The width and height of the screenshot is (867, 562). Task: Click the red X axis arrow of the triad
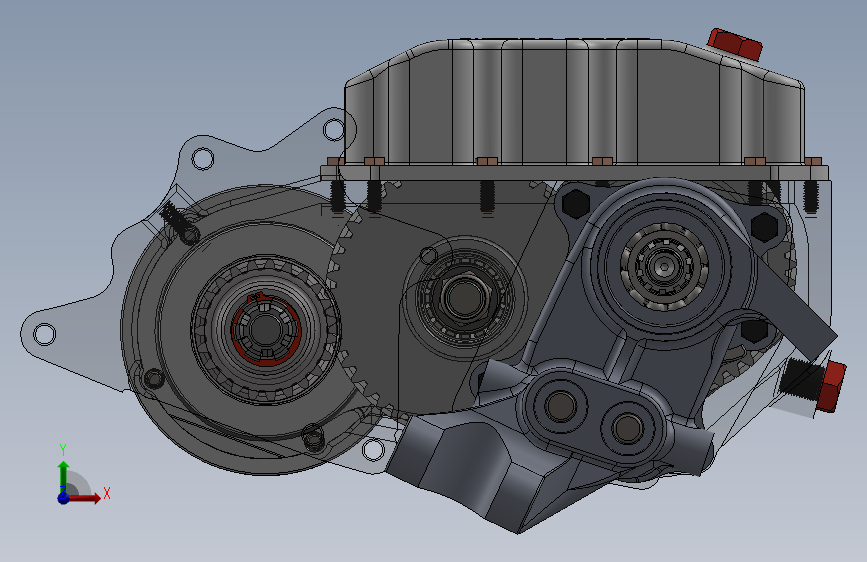point(84,498)
